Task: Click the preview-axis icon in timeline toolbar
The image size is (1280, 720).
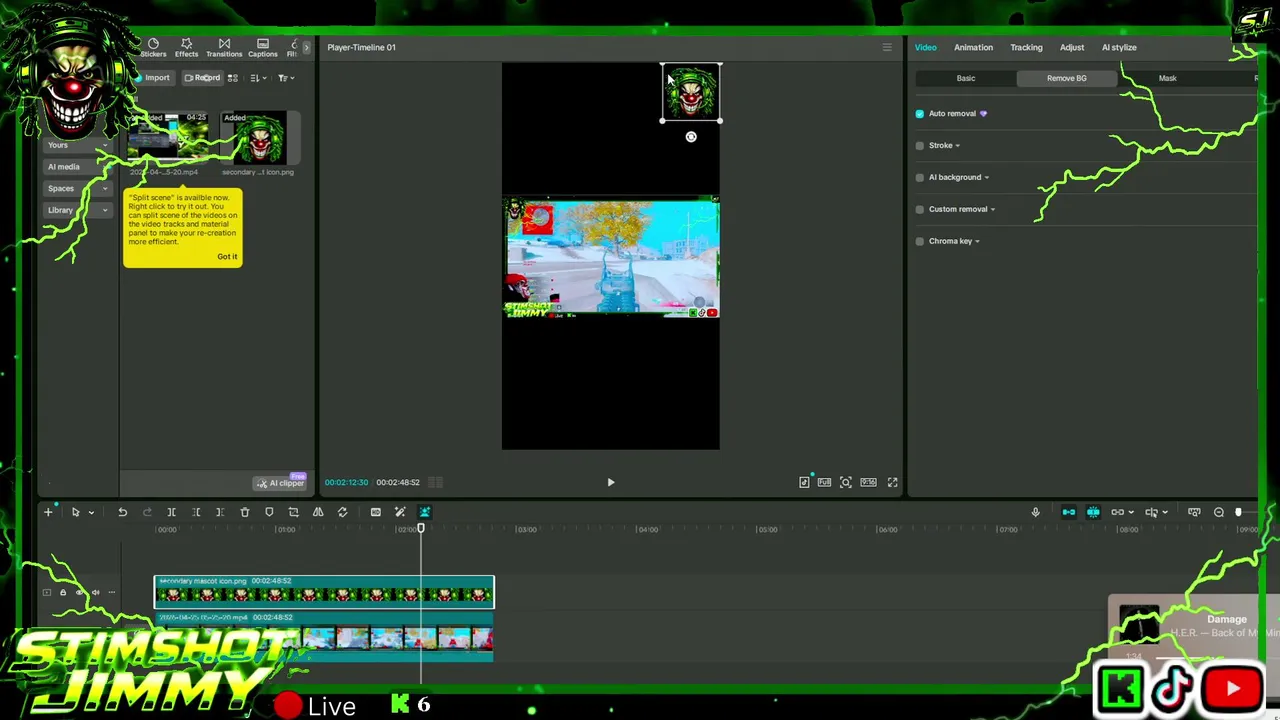Action: pos(1151,512)
